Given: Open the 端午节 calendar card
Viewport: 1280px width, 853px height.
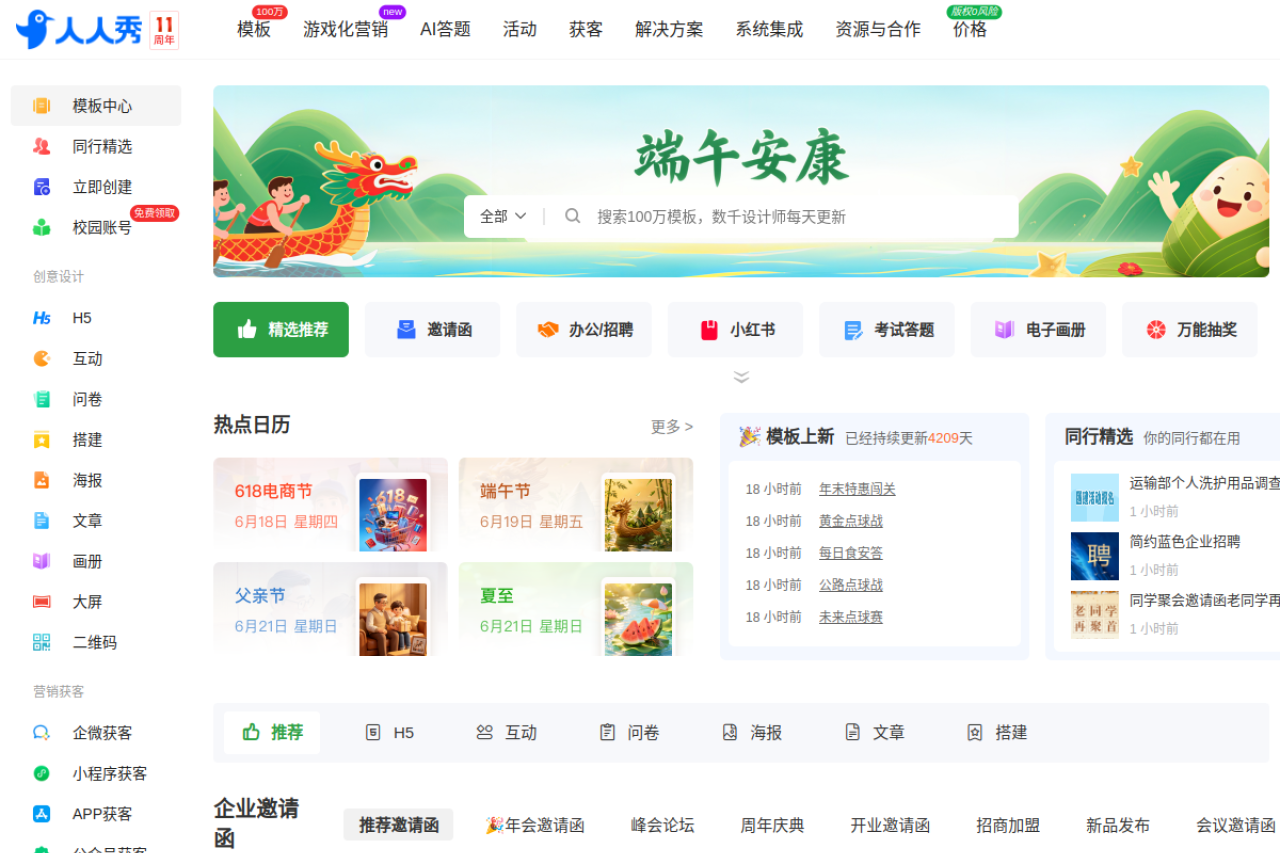Looking at the screenshot, I should (x=576, y=505).
